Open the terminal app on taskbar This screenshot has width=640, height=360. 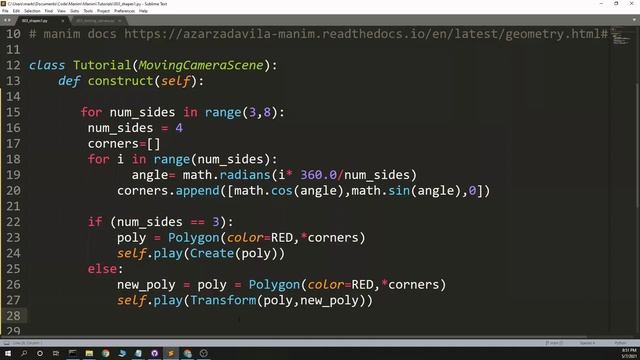pyautogui.click(x=73, y=353)
